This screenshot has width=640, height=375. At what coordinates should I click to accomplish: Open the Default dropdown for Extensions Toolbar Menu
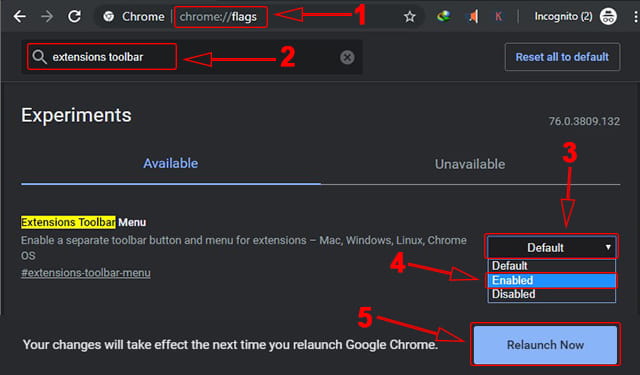551,247
